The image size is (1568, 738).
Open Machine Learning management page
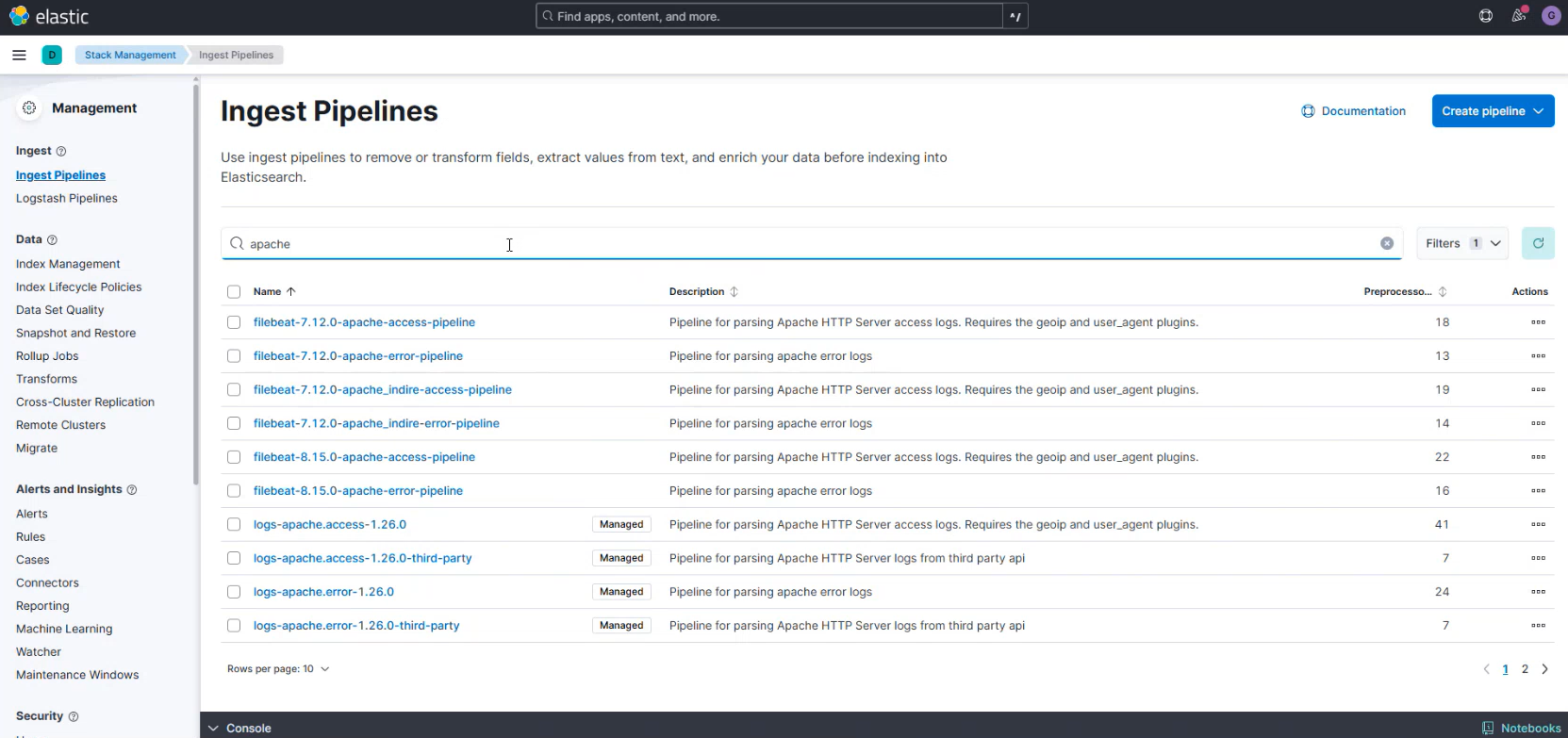(64, 629)
